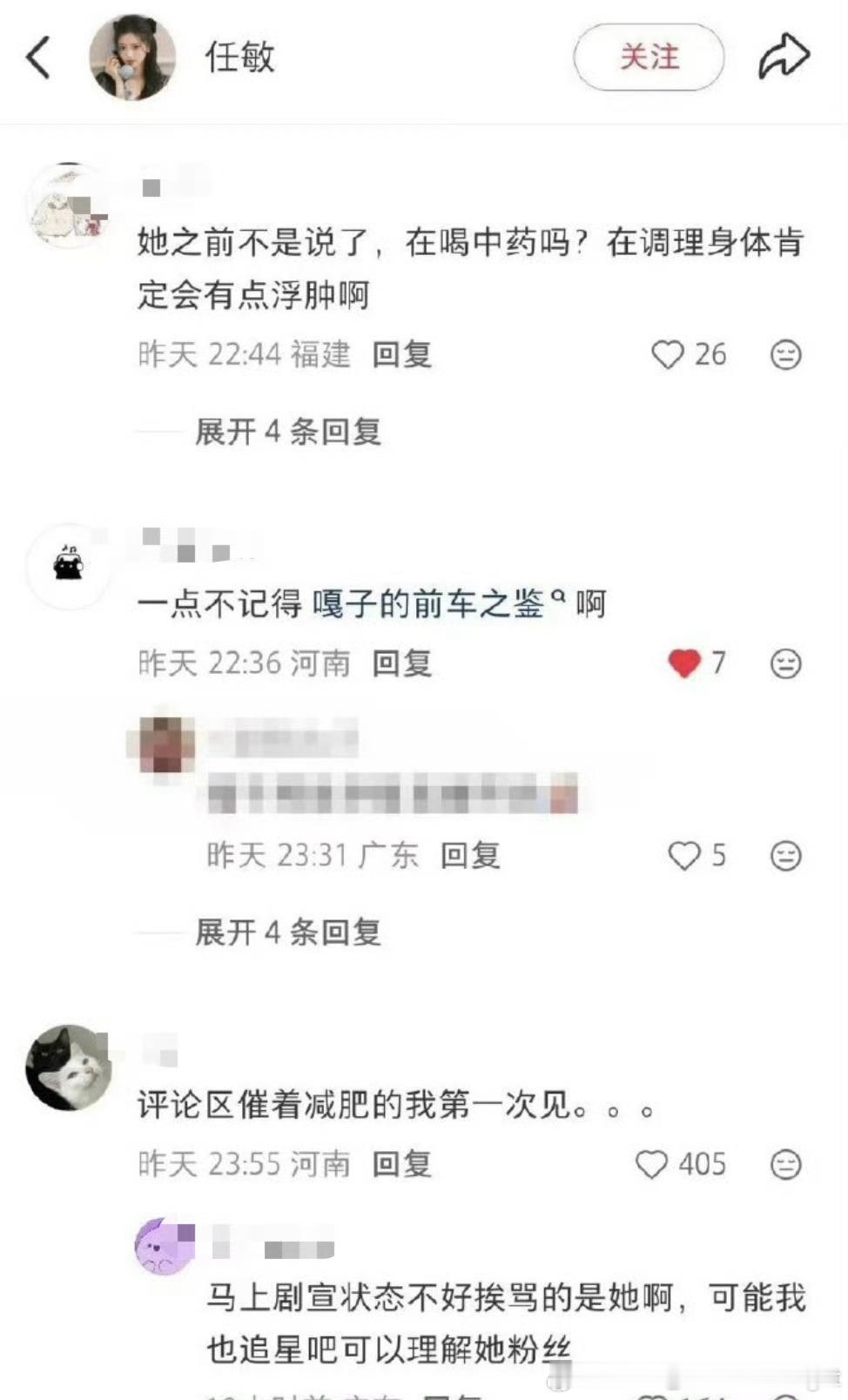Reply to the 22:44 福建 comment
The height and width of the screenshot is (1400, 848).
(x=402, y=354)
